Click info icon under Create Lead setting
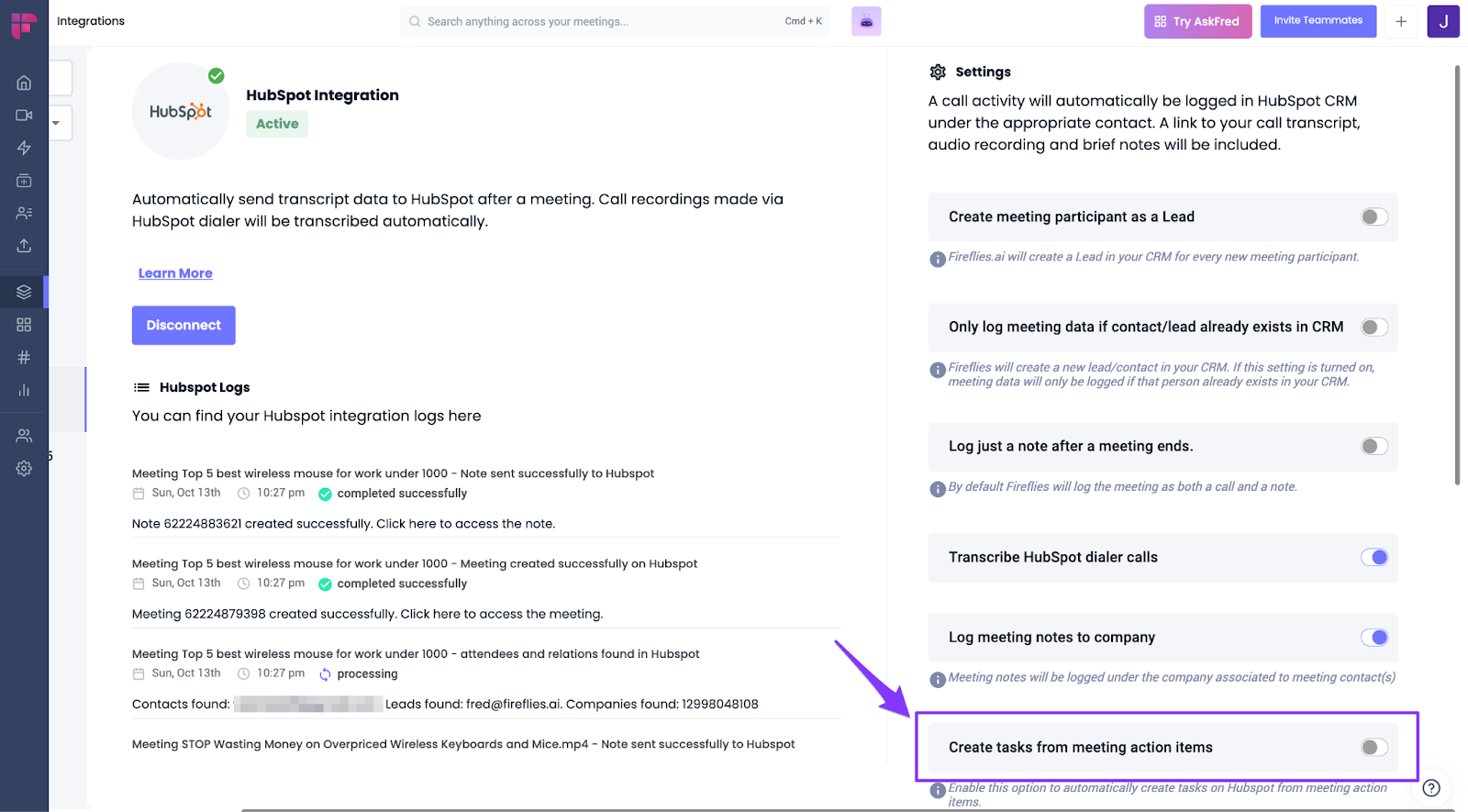The height and width of the screenshot is (812, 1468). [x=938, y=260]
